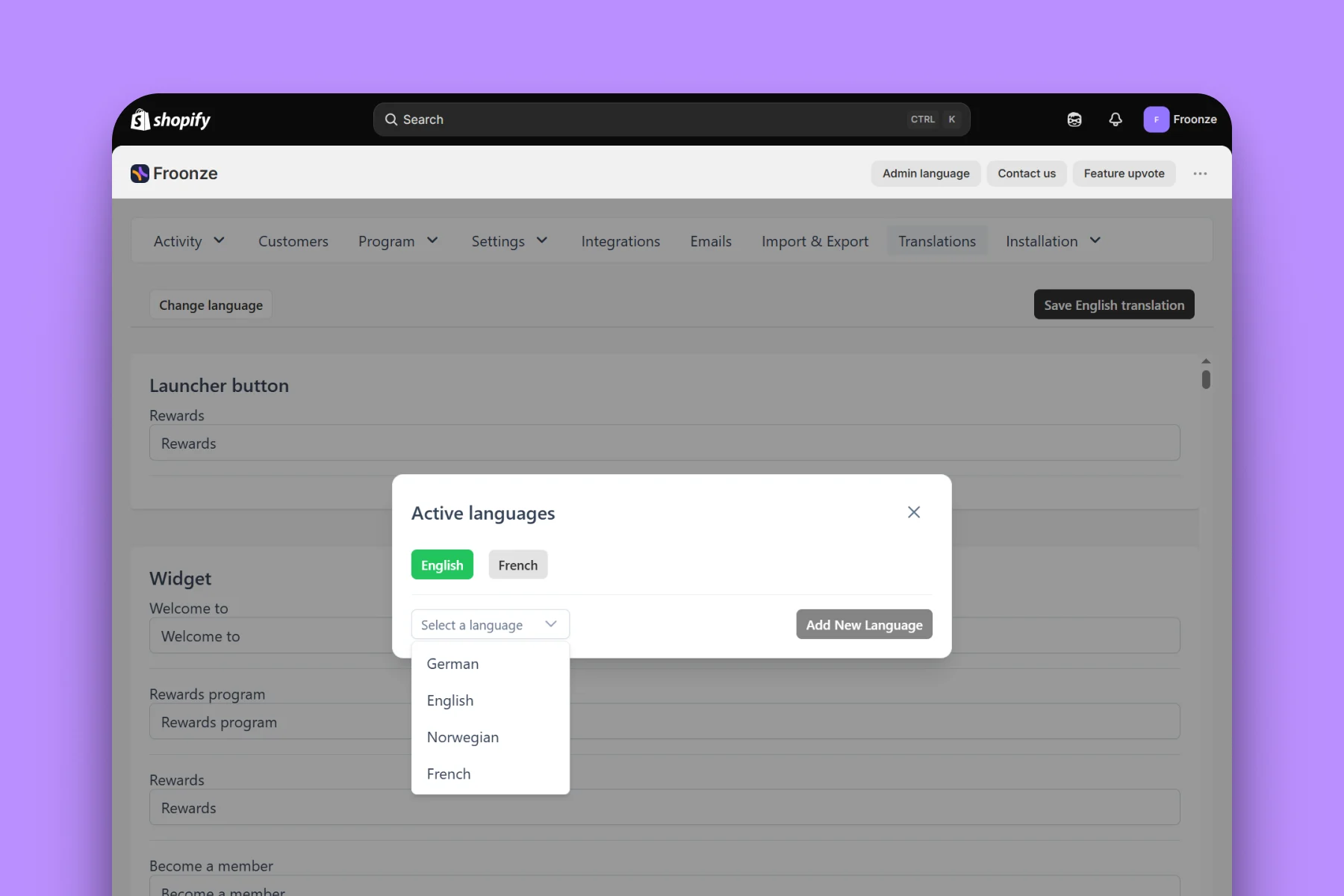The image size is (1344, 896).
Task: Expand the Activity menu
Action: tap(189, 241)
